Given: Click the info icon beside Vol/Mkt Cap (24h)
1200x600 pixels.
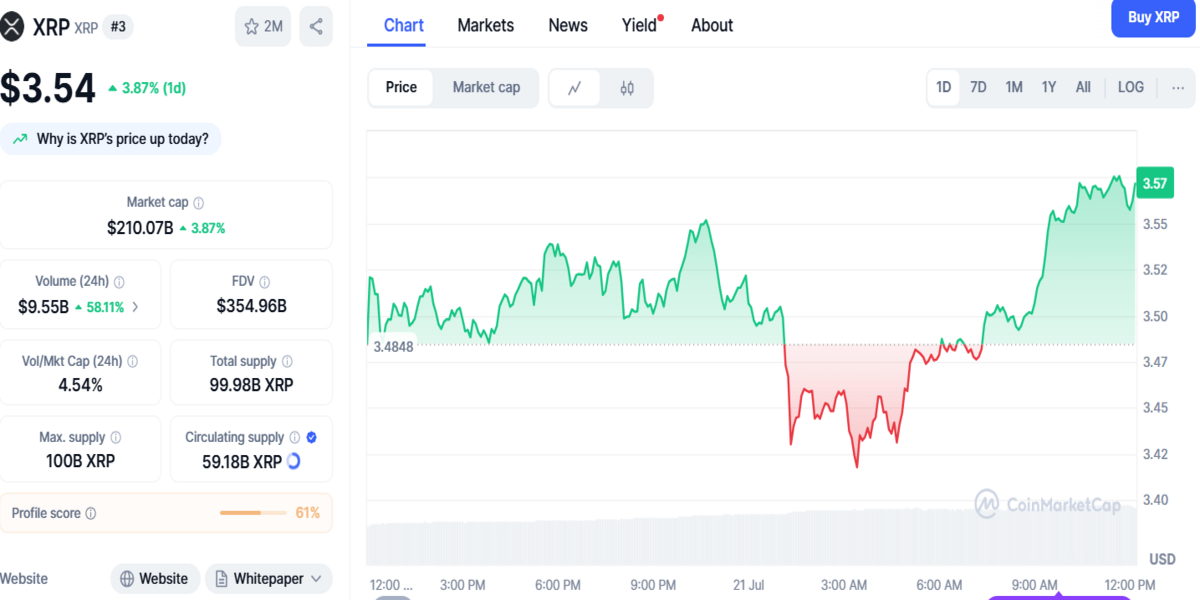Looking at the screenshot, I should [132, 362].
